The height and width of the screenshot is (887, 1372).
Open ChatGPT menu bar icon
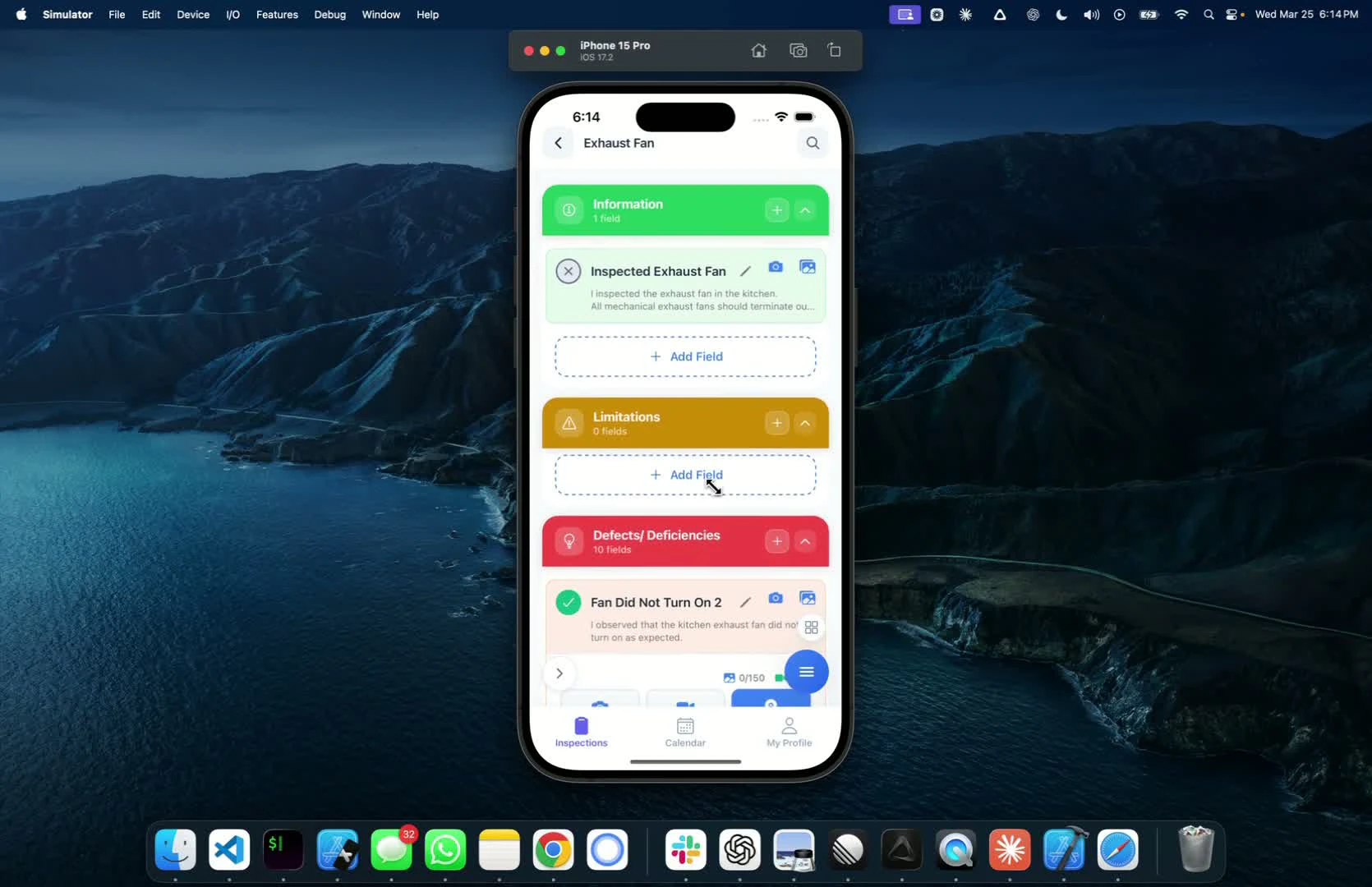tap(1033, 15)
